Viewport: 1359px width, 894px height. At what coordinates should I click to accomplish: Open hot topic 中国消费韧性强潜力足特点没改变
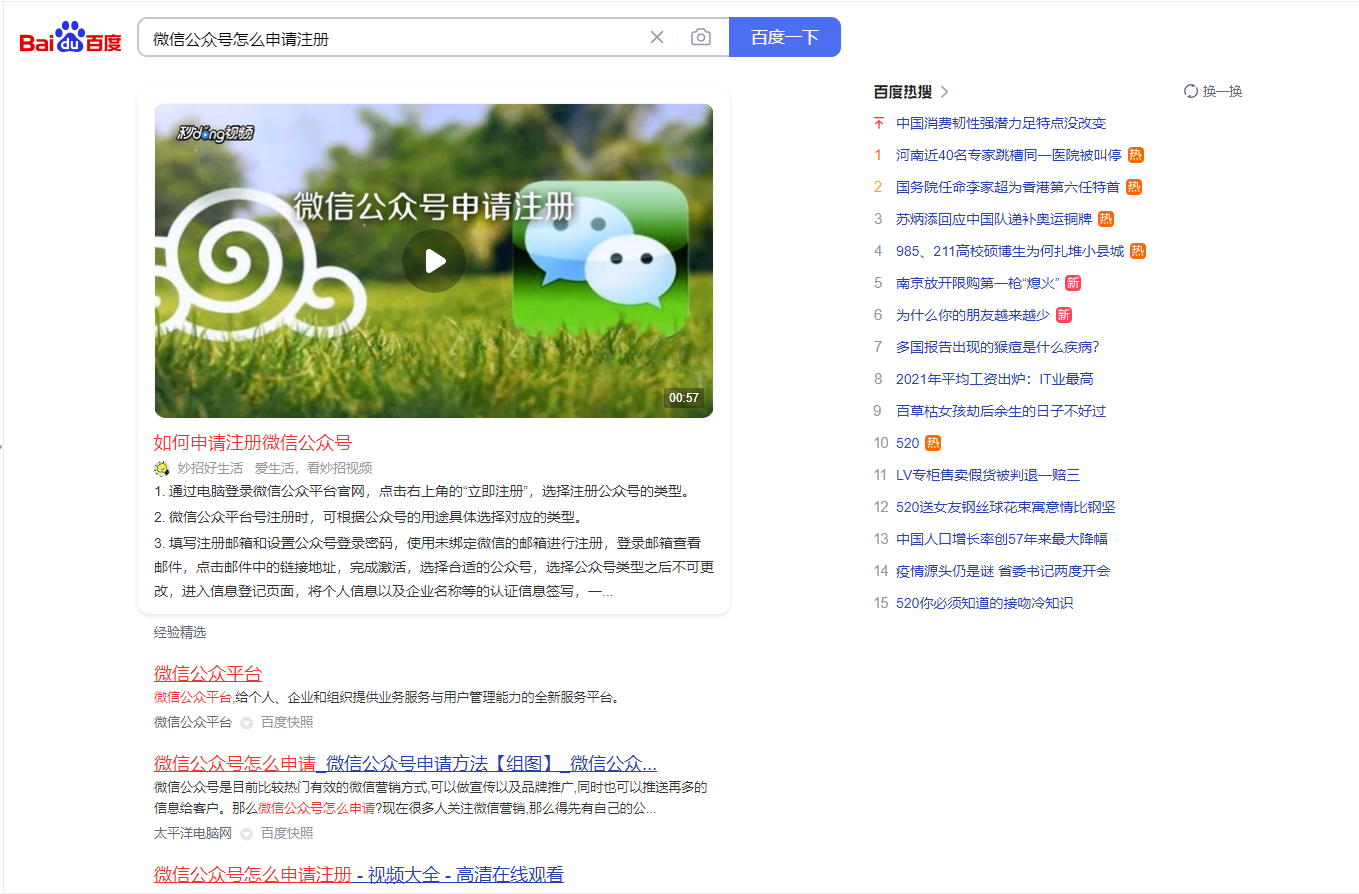click(x=1001, y=123)
